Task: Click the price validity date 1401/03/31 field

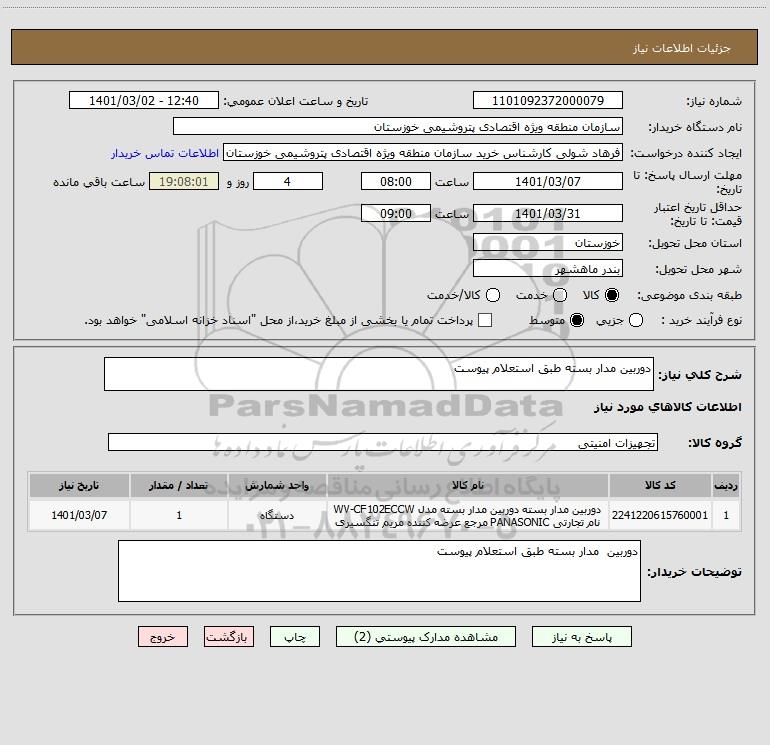Action: tap(548, 214)
